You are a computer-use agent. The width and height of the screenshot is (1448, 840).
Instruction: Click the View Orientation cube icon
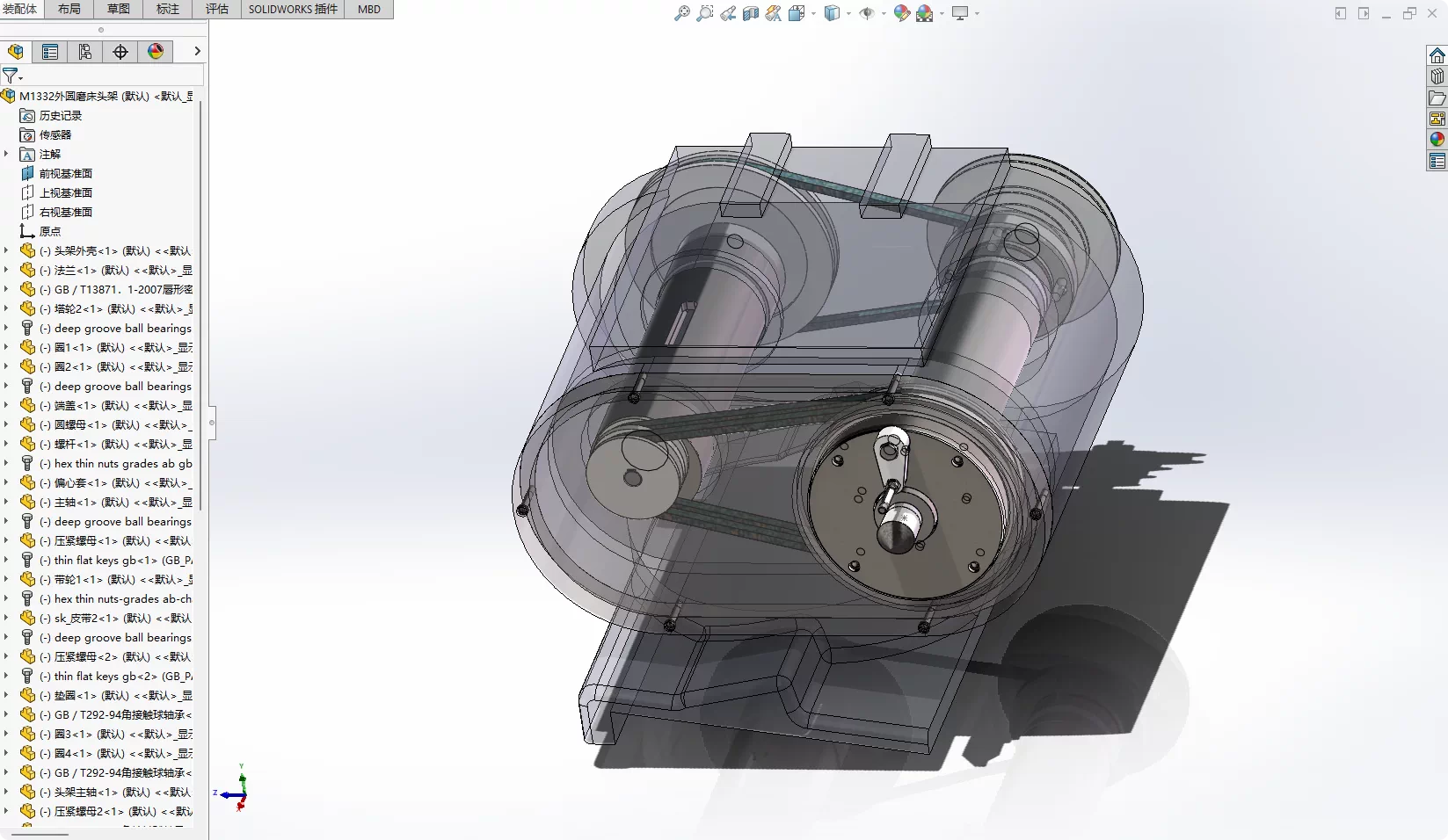tap(797, 13)
